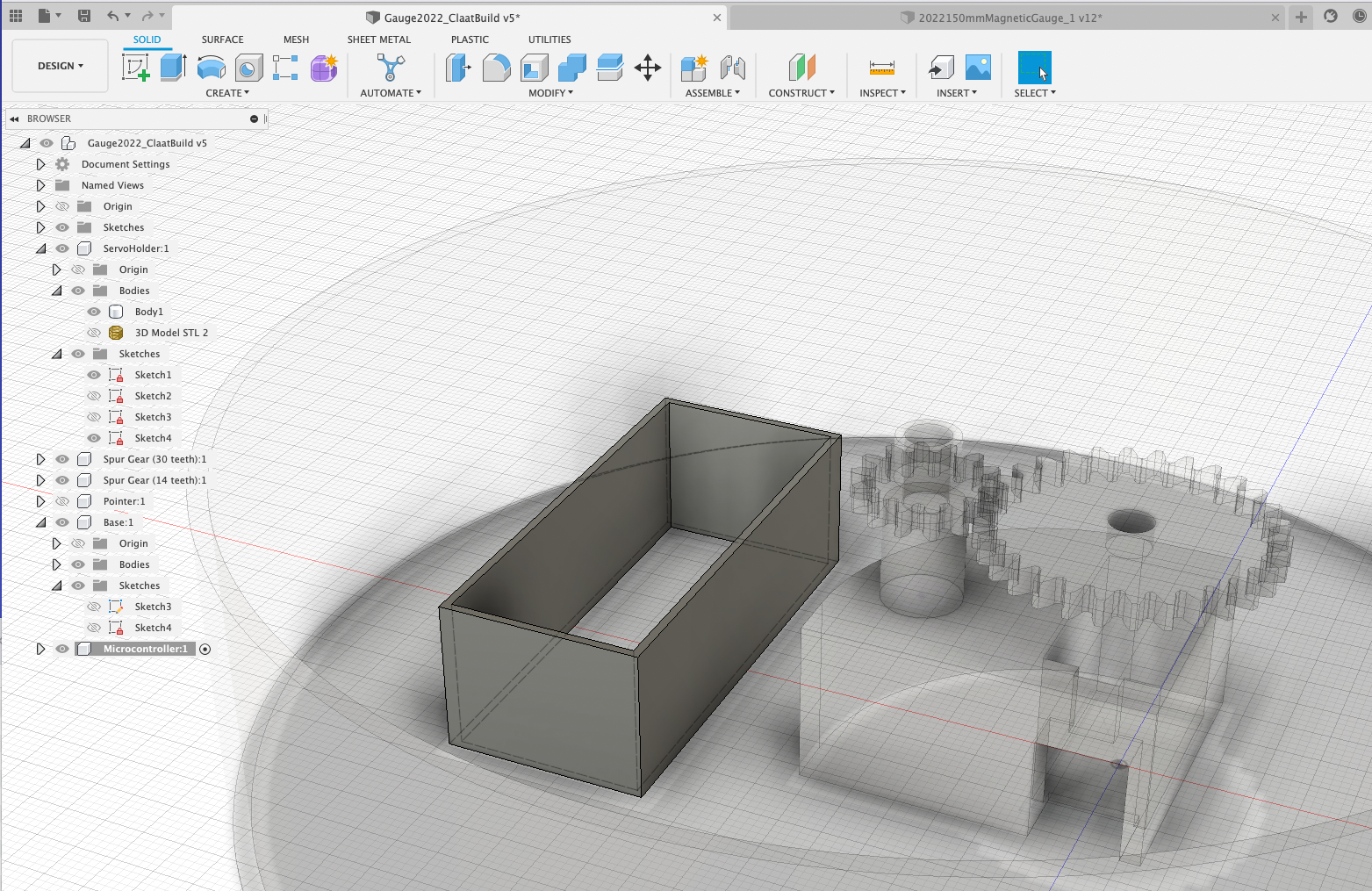
Task: Select the Offset Plane construct icon
Action: coord(801,68)
